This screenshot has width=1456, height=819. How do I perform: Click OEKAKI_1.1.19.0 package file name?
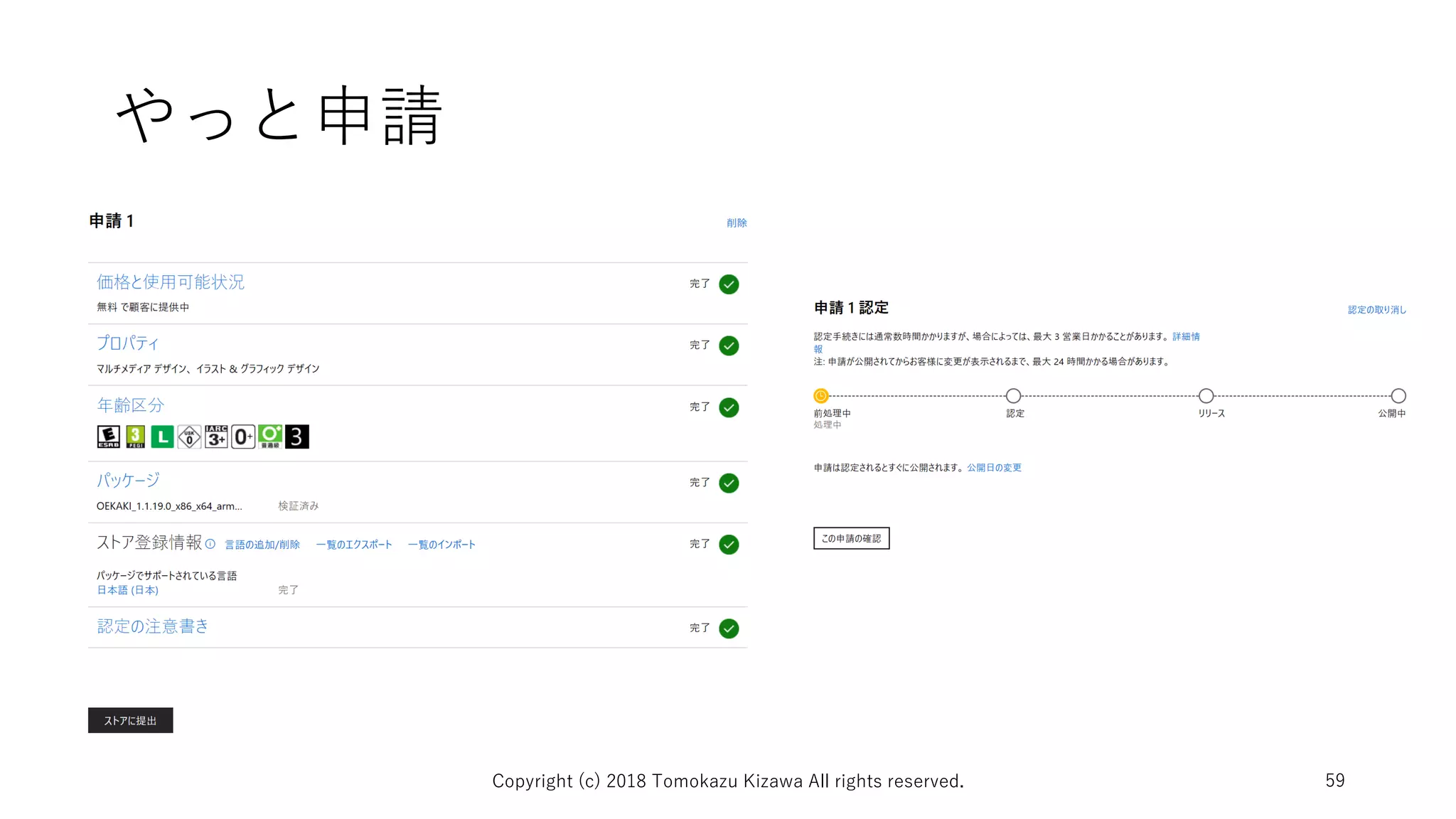pyautogui.click(x=169, y=506)
